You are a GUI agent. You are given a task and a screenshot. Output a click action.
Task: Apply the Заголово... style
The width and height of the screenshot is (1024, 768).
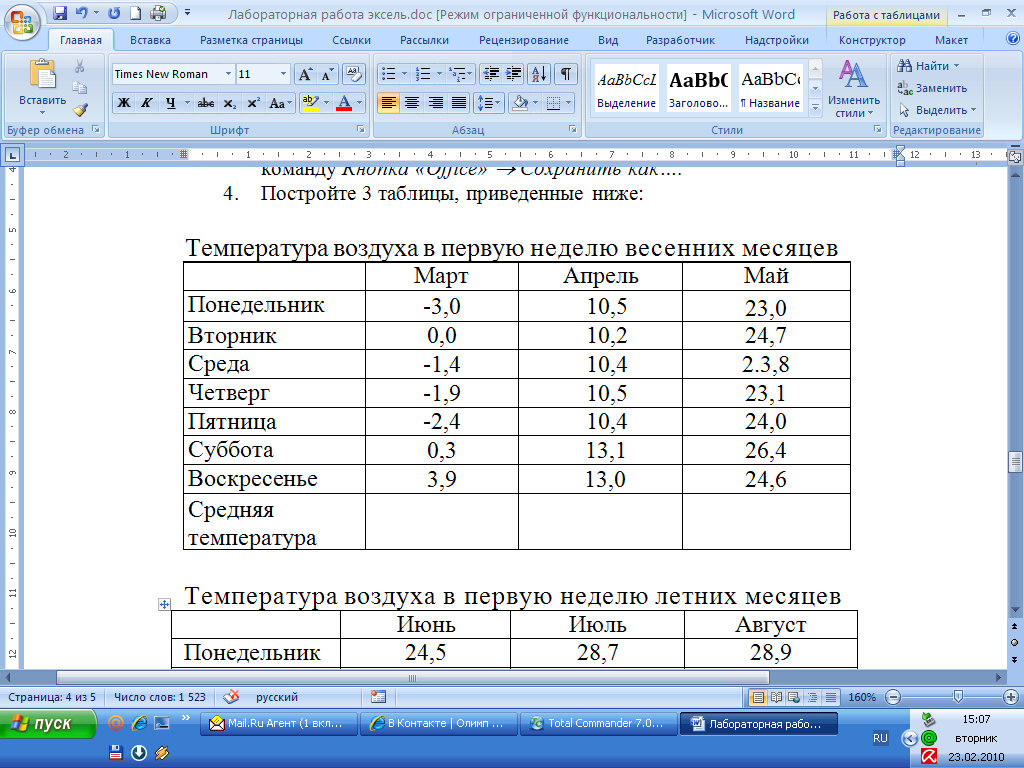coord(698,88)
